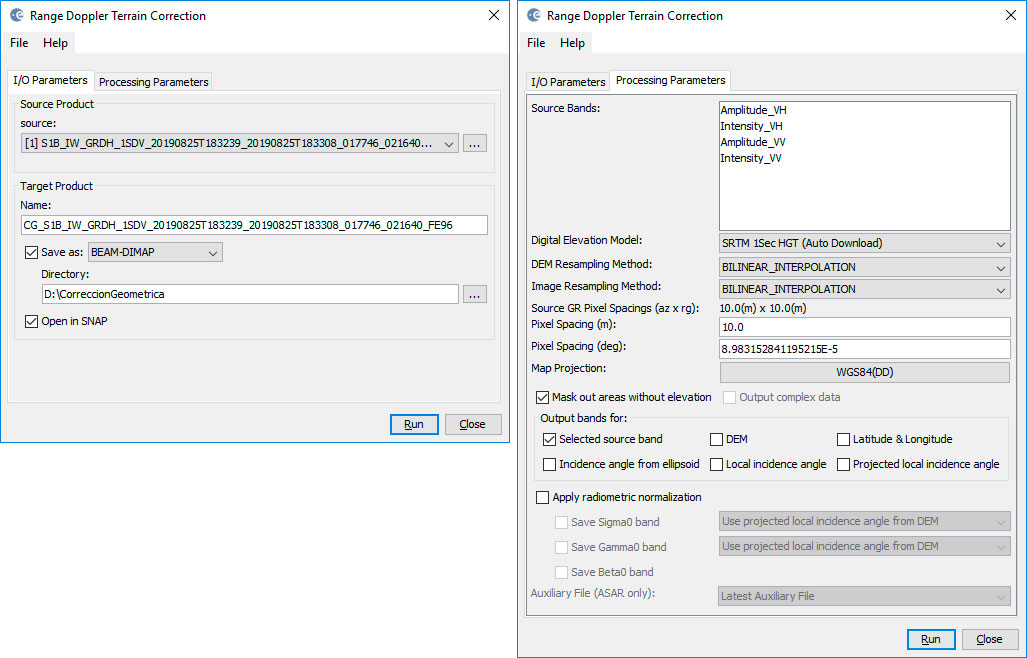Open the Image Resampling Method dropdown
The image size is (1027, 658).
pos(1001,290)
